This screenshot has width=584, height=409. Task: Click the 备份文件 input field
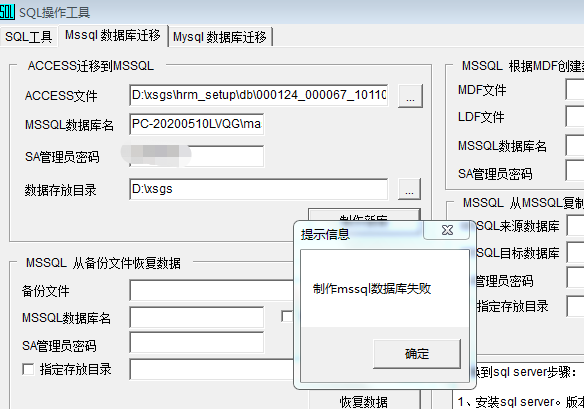pyautogui.click(x=212, y=291)
